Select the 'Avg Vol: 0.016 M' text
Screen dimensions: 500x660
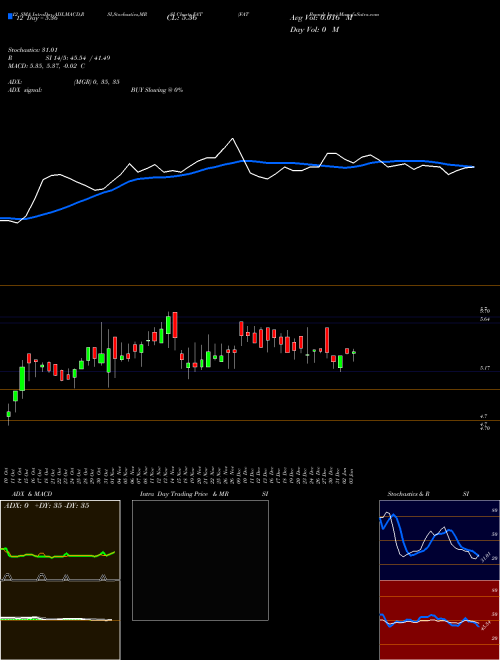pos(321,18)
